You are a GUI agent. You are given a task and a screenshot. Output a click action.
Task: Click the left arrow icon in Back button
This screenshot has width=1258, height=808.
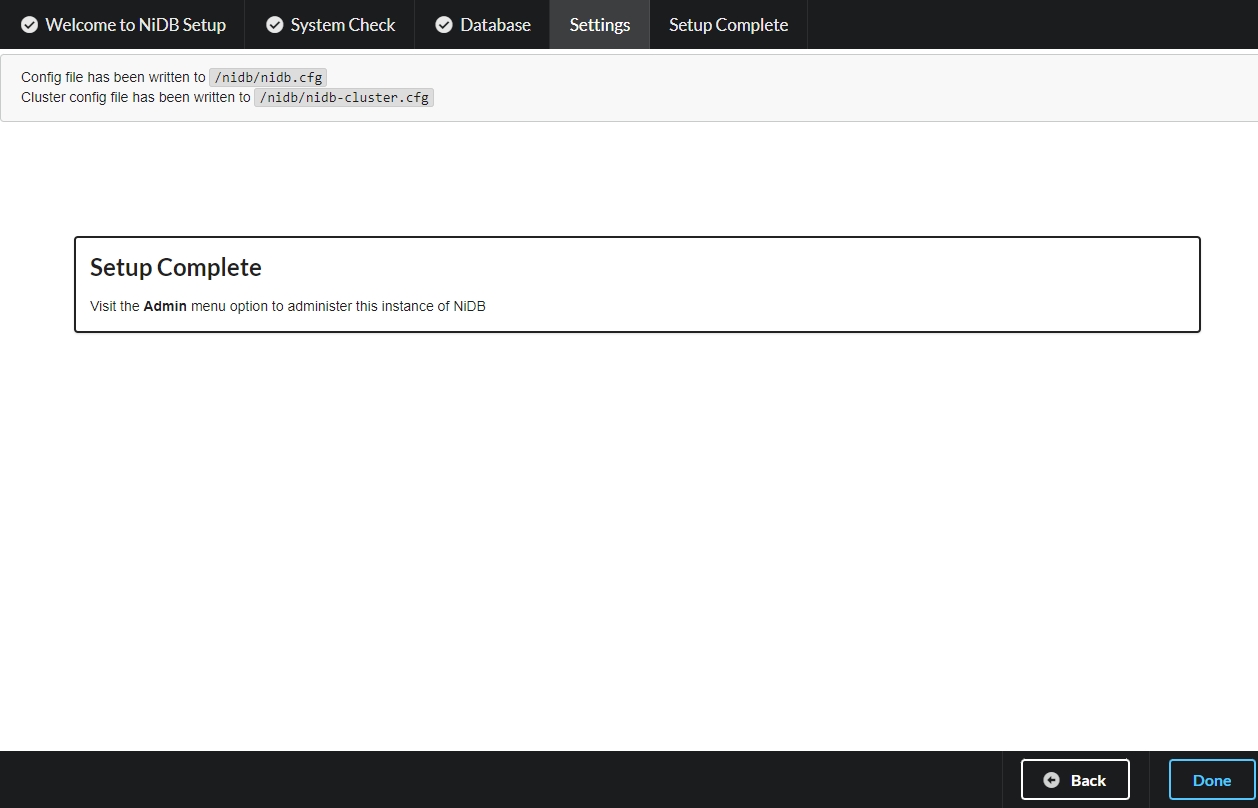click(1051, 780)
